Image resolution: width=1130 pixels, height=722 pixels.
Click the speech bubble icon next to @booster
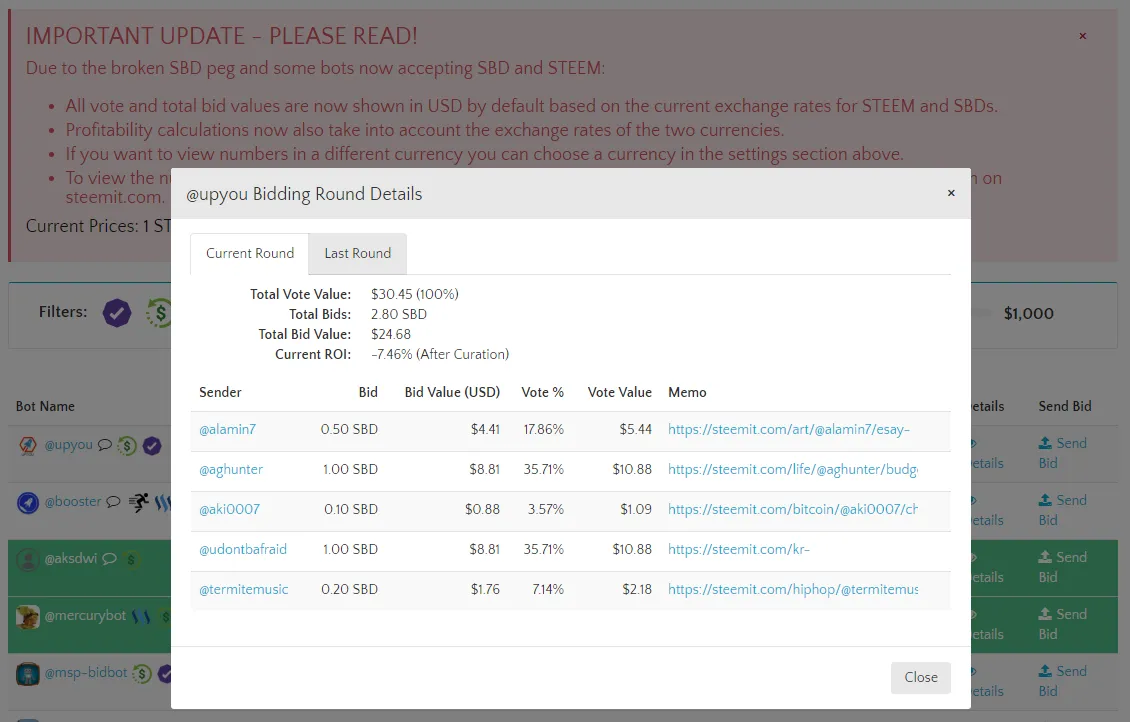point(113,502)
